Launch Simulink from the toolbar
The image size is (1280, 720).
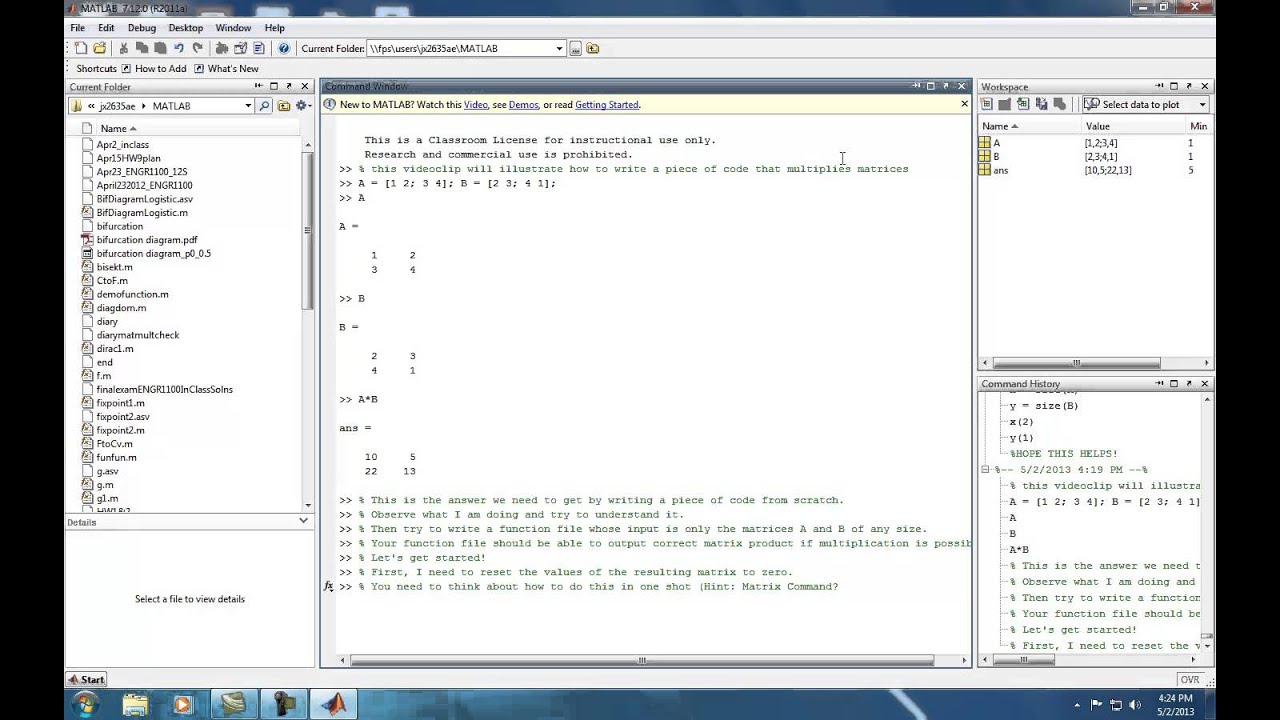(222, 48)
